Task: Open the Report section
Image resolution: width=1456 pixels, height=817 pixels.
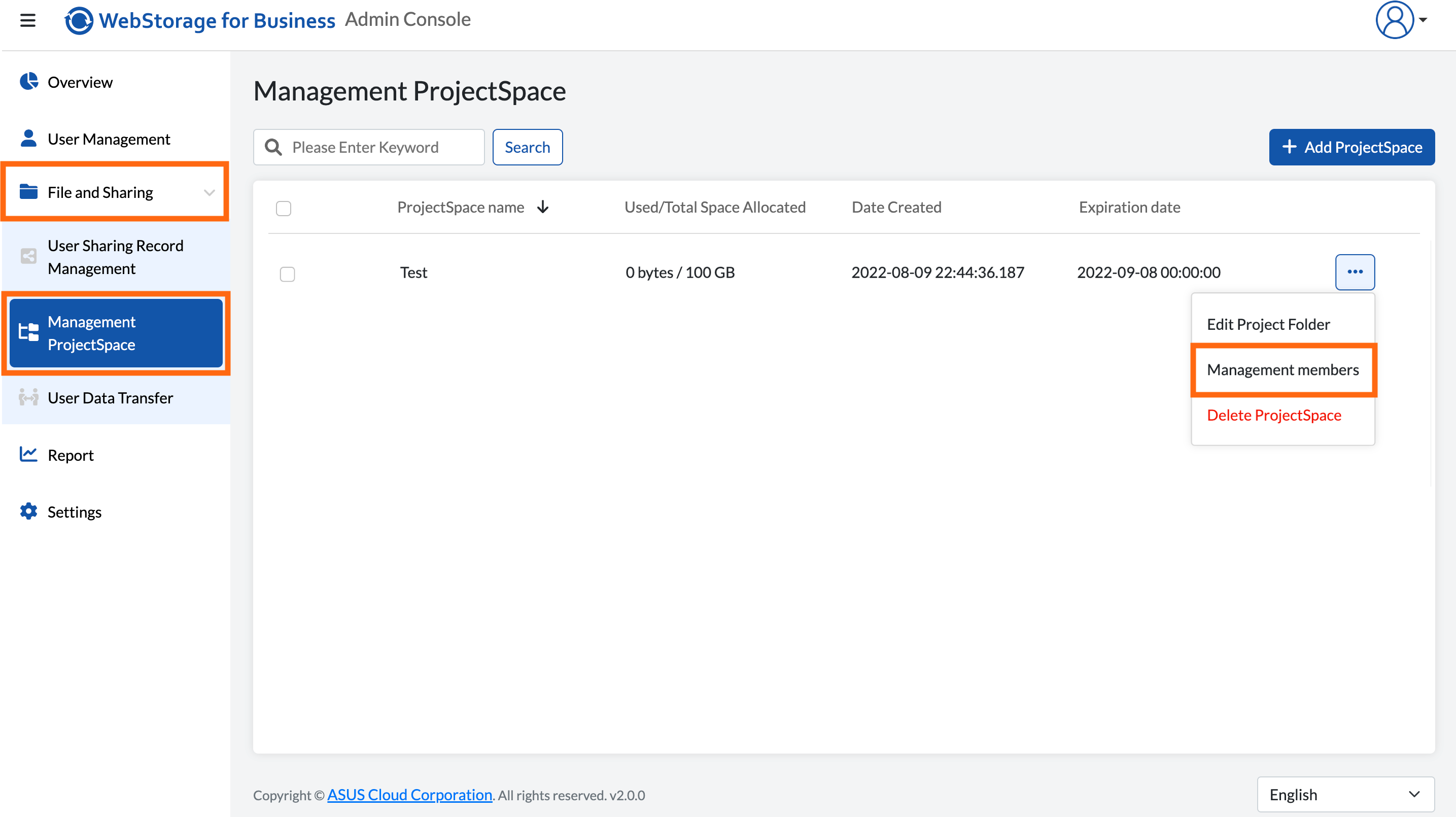Action: pyautogui.click(x=71, y=455)
